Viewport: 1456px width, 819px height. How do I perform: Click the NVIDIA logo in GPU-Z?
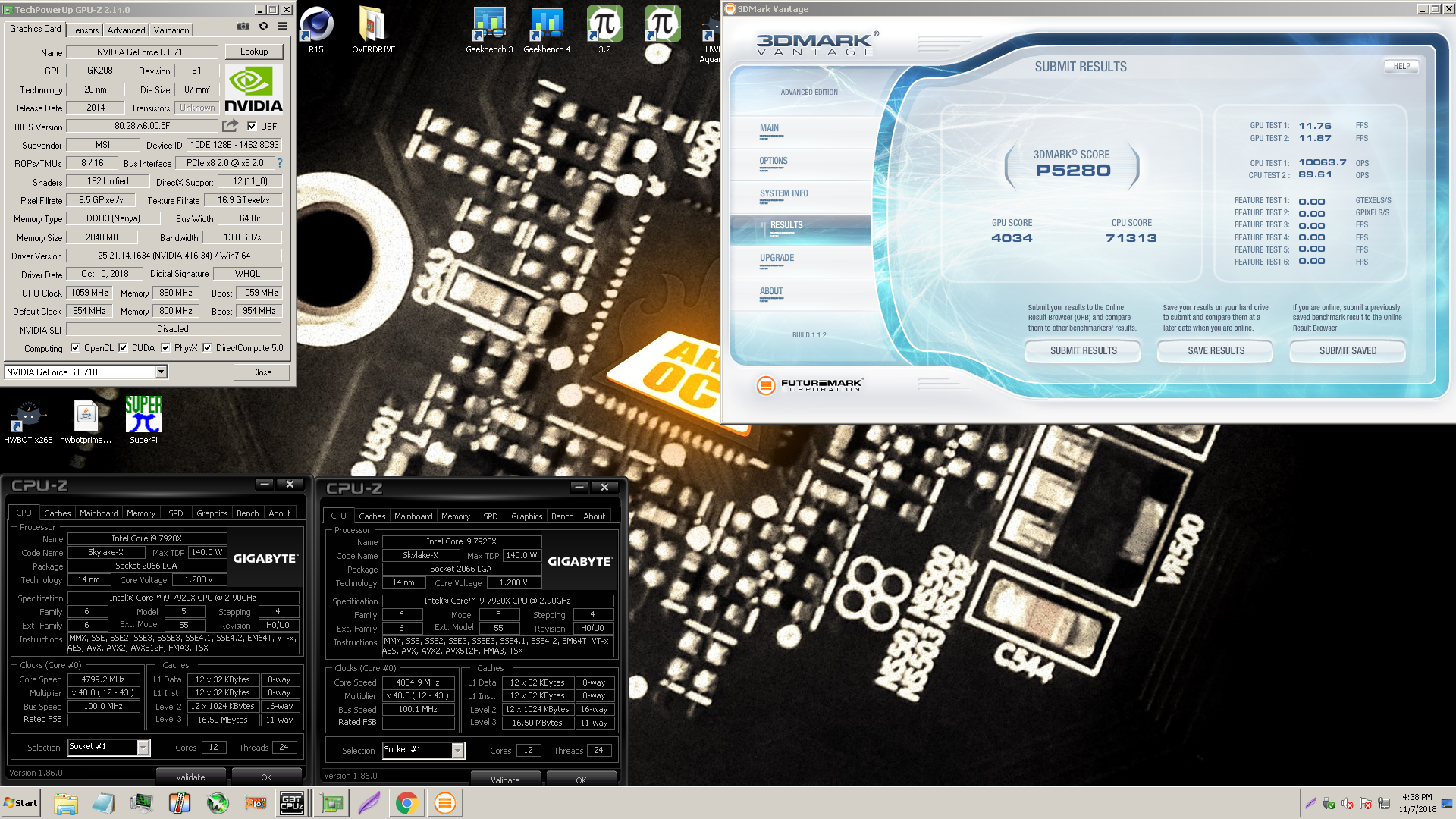[x=253, y=89]
